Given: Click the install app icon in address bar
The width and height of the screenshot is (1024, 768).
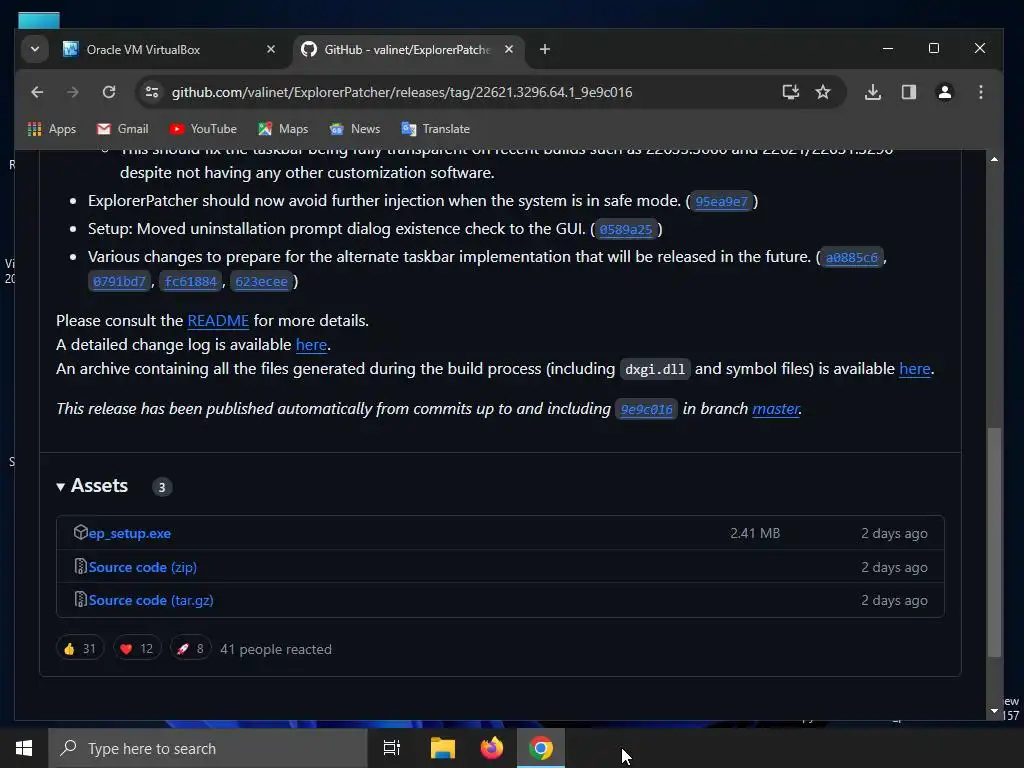Looking at the screenshot, I should (x=791, y=92).
